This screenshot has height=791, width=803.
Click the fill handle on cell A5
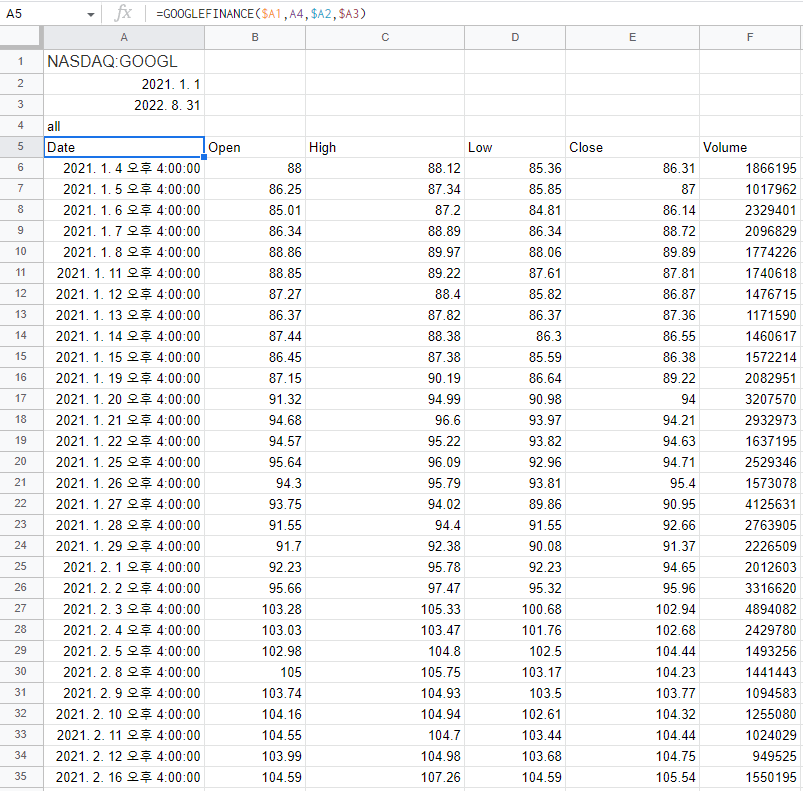point(204,157)
